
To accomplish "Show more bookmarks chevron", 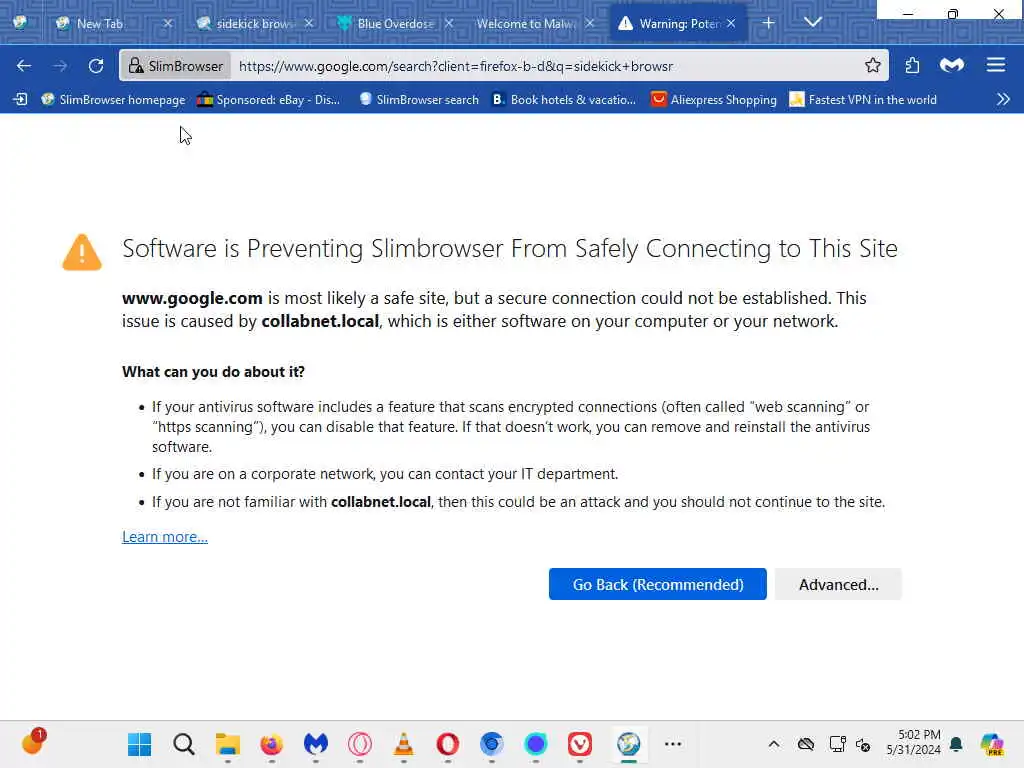I will point(1003,99).
